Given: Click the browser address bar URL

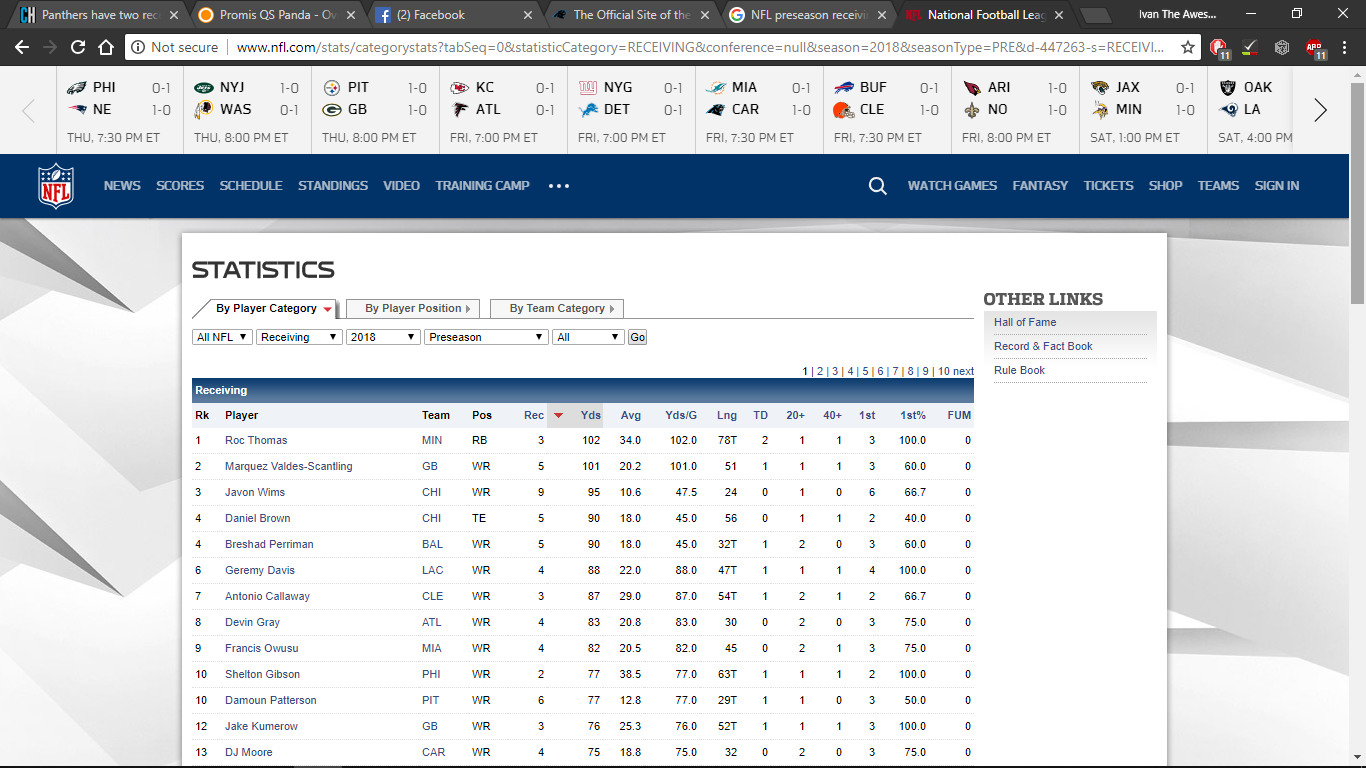Looking at the screenshot, I should point(700,47).
